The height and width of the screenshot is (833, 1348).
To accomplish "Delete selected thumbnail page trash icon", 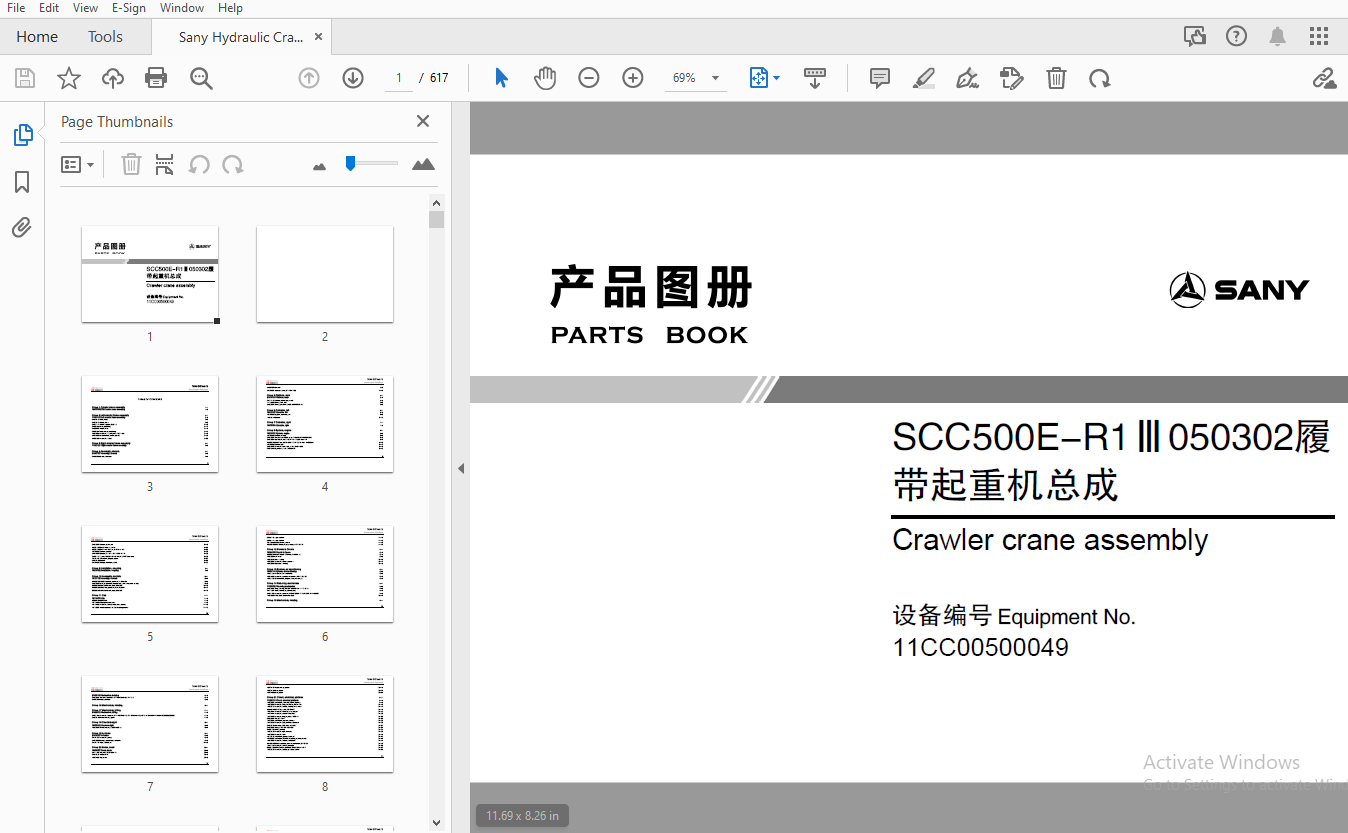I will 131,164.
